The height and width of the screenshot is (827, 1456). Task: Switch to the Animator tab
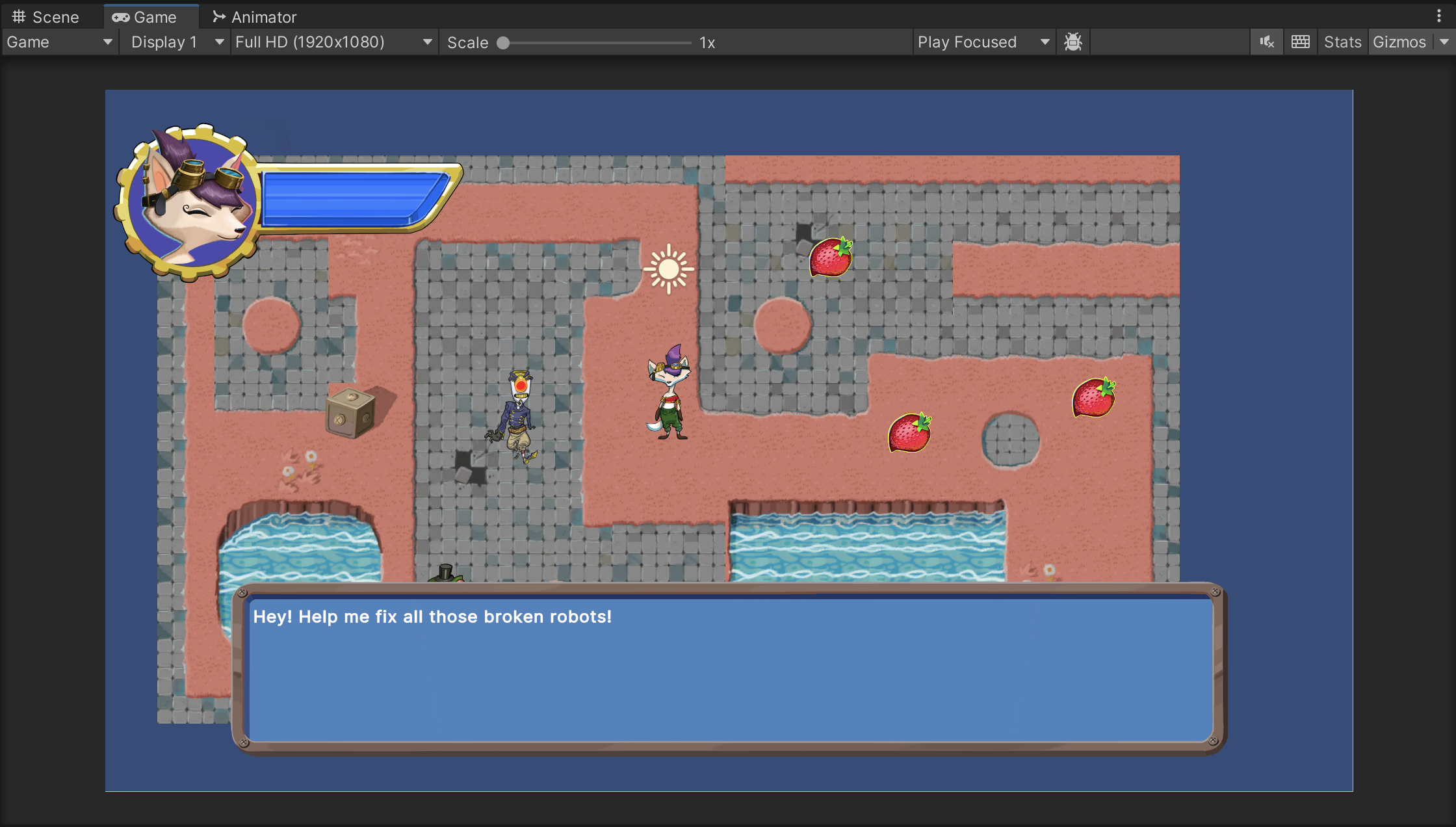tap(255, 17)
